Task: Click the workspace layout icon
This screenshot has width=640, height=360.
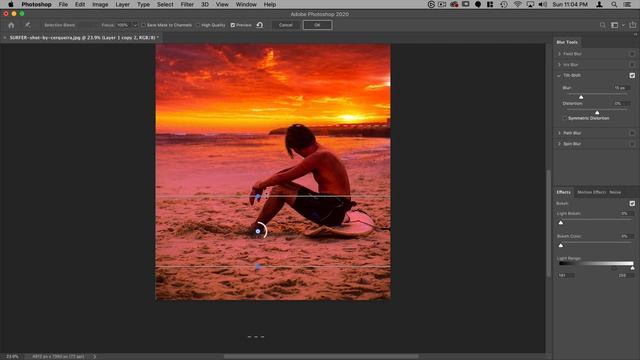Action: click(614, 25)
